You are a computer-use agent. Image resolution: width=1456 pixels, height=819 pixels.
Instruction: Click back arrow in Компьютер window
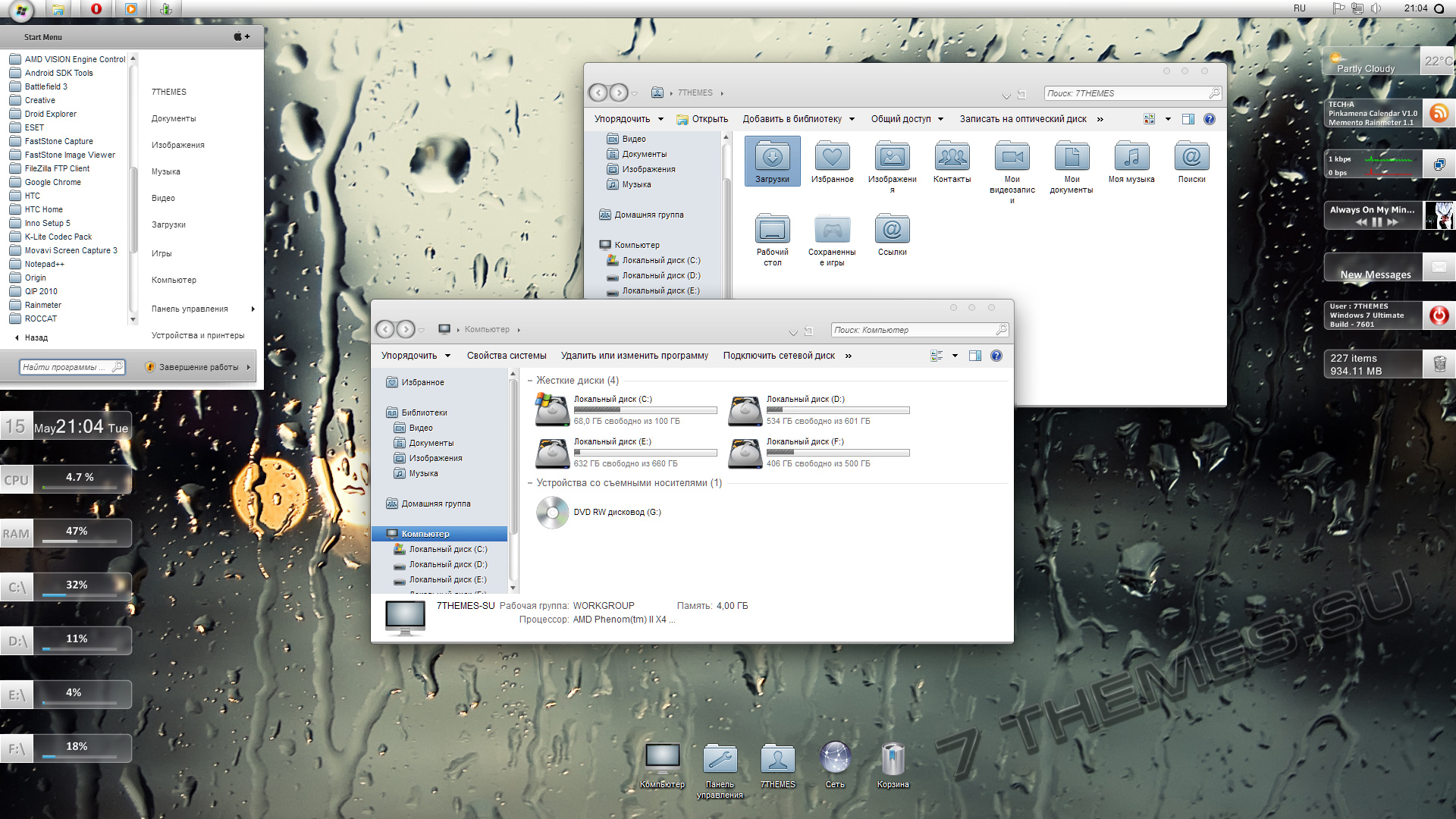pos(385,329)
